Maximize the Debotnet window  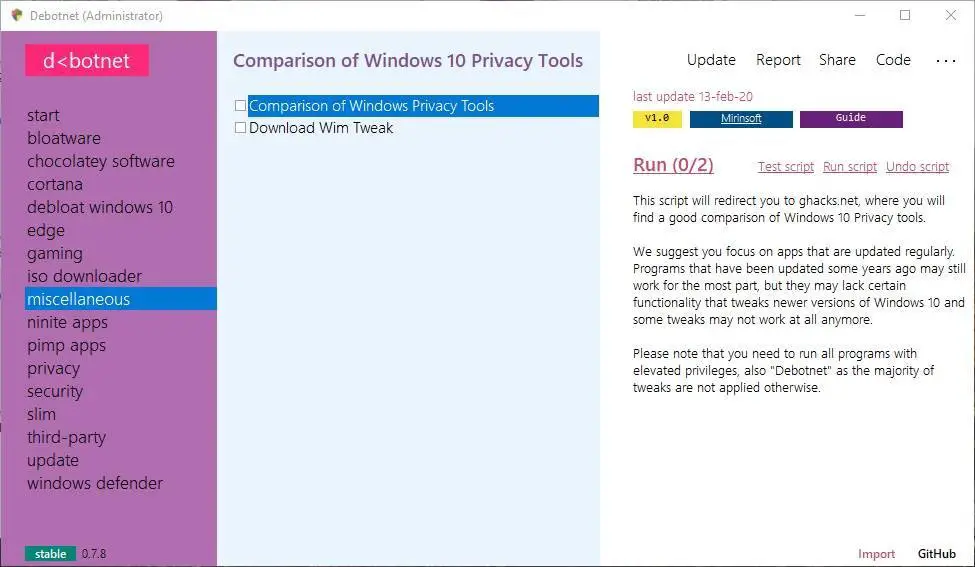(905, 15)
